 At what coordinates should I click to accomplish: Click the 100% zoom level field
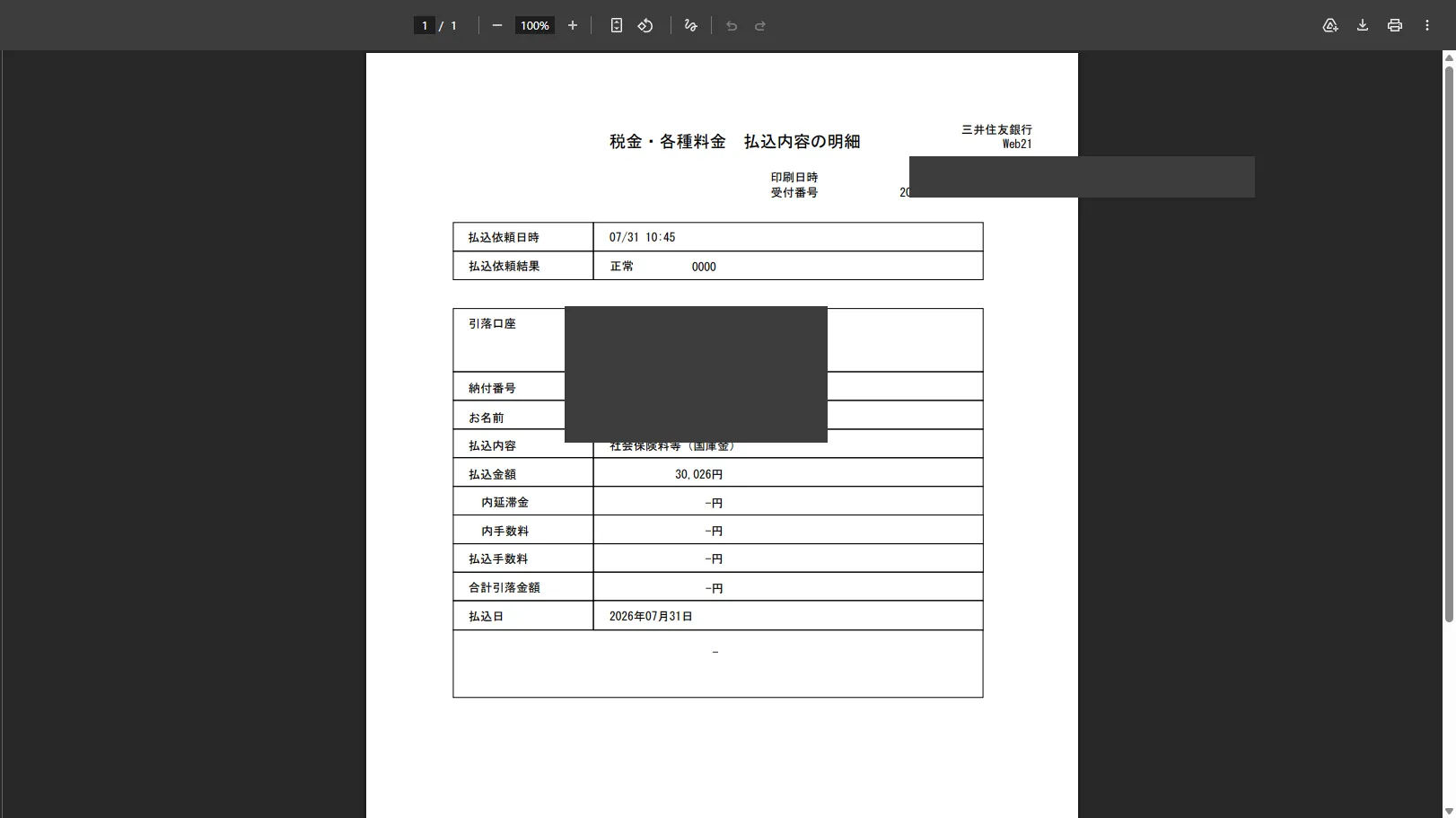tap(535, 26)
